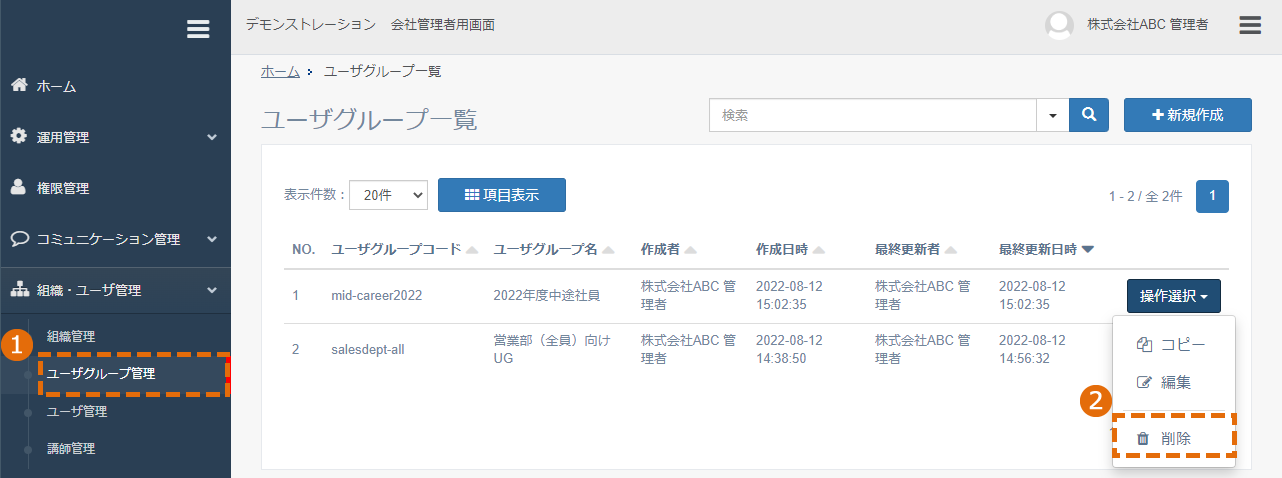Open the top-right hamburger menu
Screen dimensions: 1282x478
pos(1249,25)
